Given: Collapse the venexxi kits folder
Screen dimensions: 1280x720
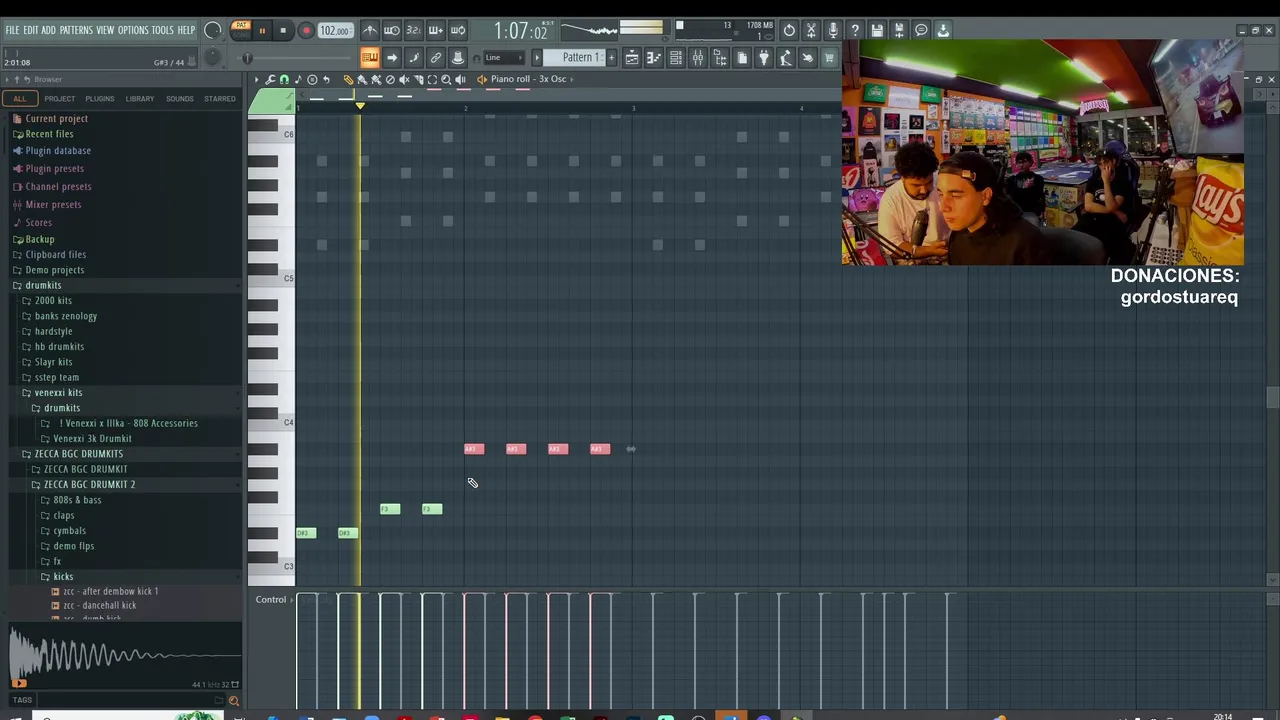Looking at the screenshot, I should pyautogui.click(x=58, y=392).
